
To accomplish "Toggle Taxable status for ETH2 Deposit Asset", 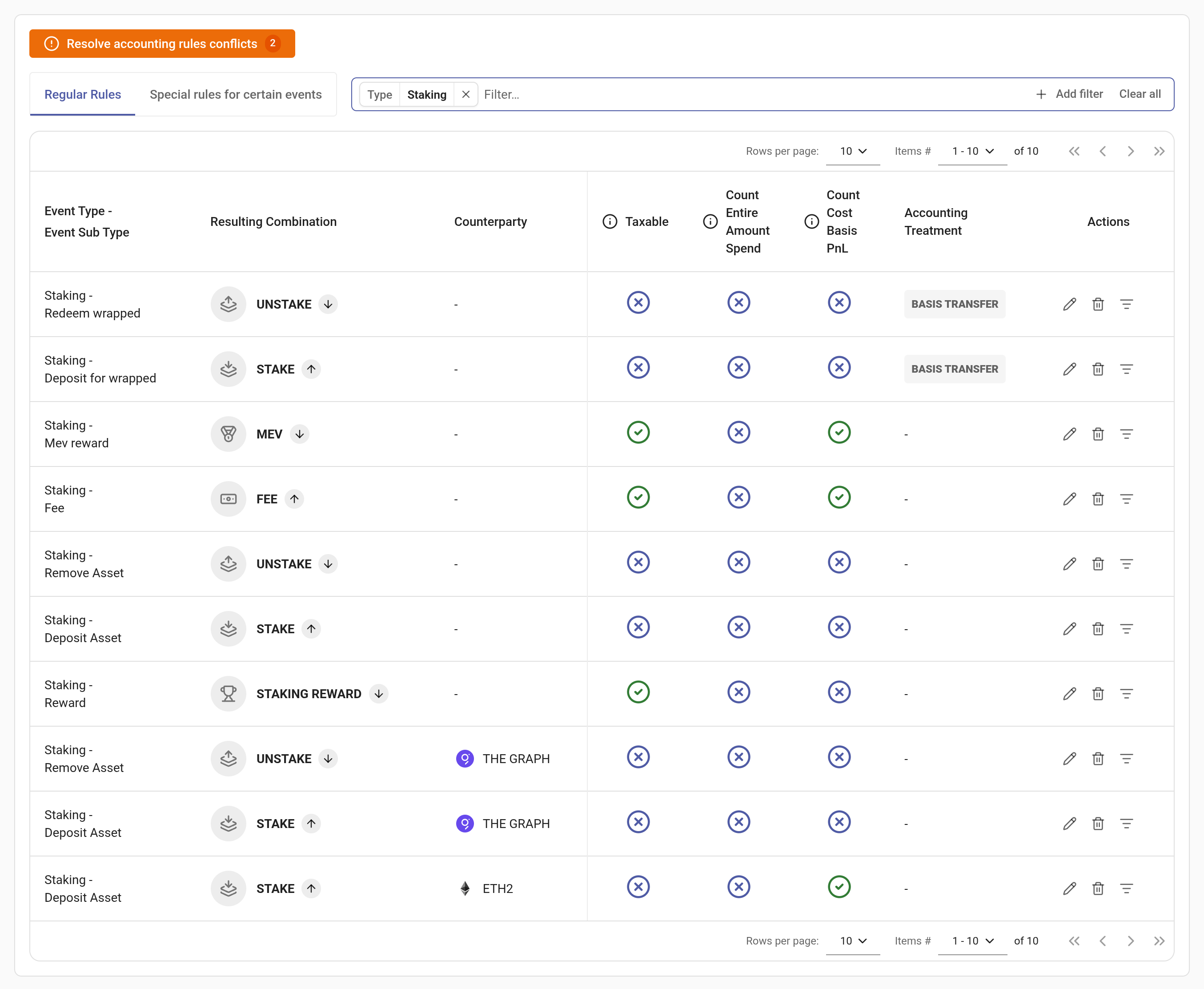I will 638,887.
